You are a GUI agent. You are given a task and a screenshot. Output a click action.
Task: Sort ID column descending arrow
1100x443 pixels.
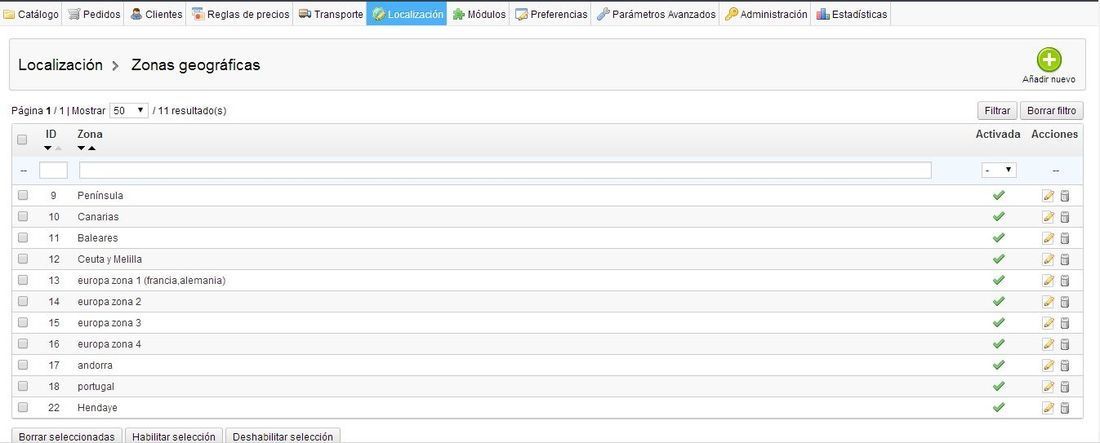pos(48,148)
